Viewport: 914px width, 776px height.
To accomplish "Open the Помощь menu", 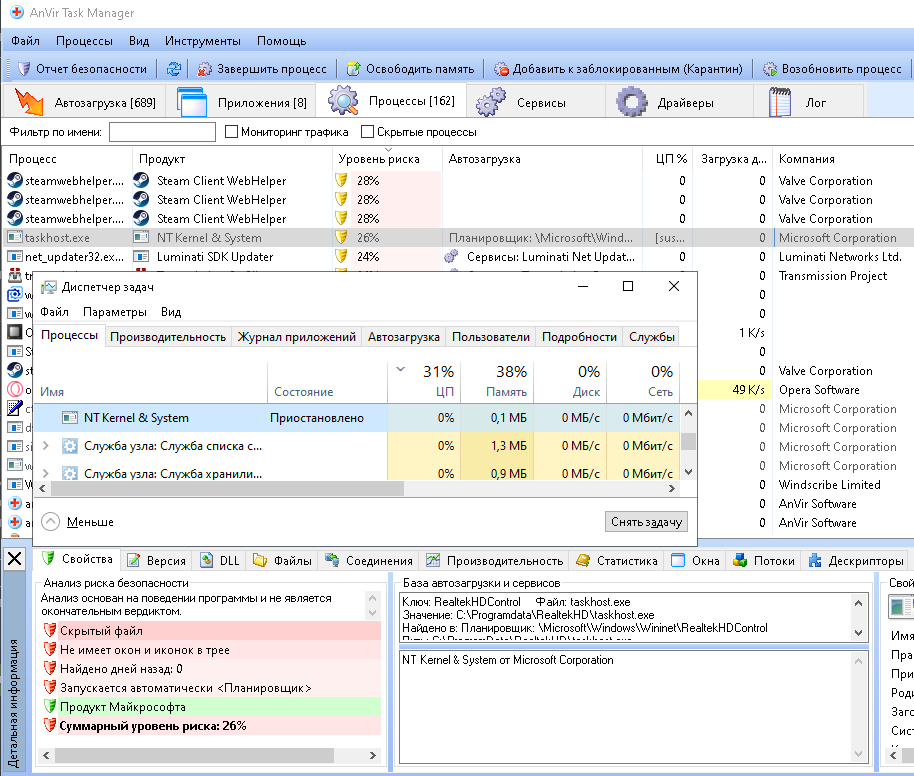I will (x=282, y=41).
